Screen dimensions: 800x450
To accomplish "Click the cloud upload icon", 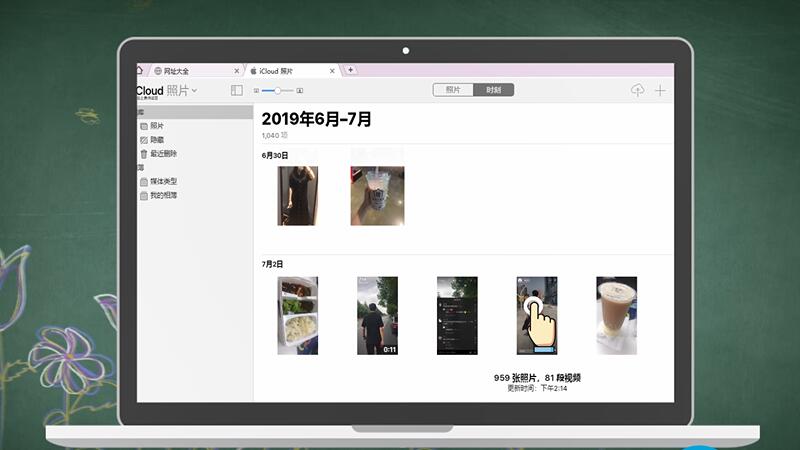I will point(637,90).
